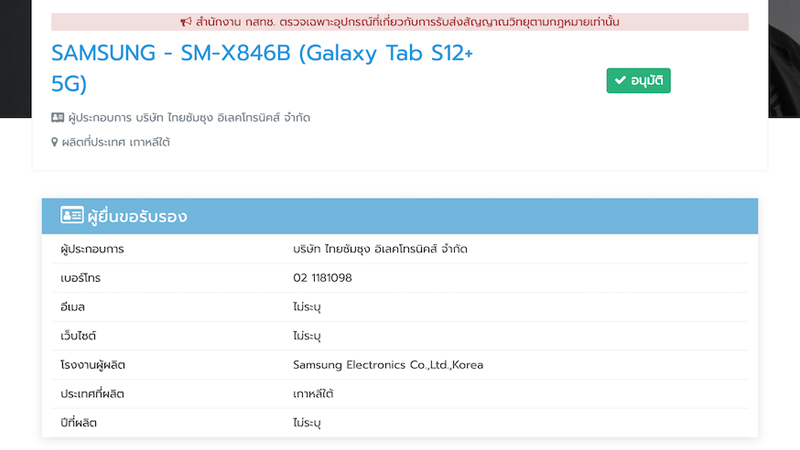Screen dimensions: 800x450
Task: Select the phone number '02 1181098'
Action: pos(322,278)
